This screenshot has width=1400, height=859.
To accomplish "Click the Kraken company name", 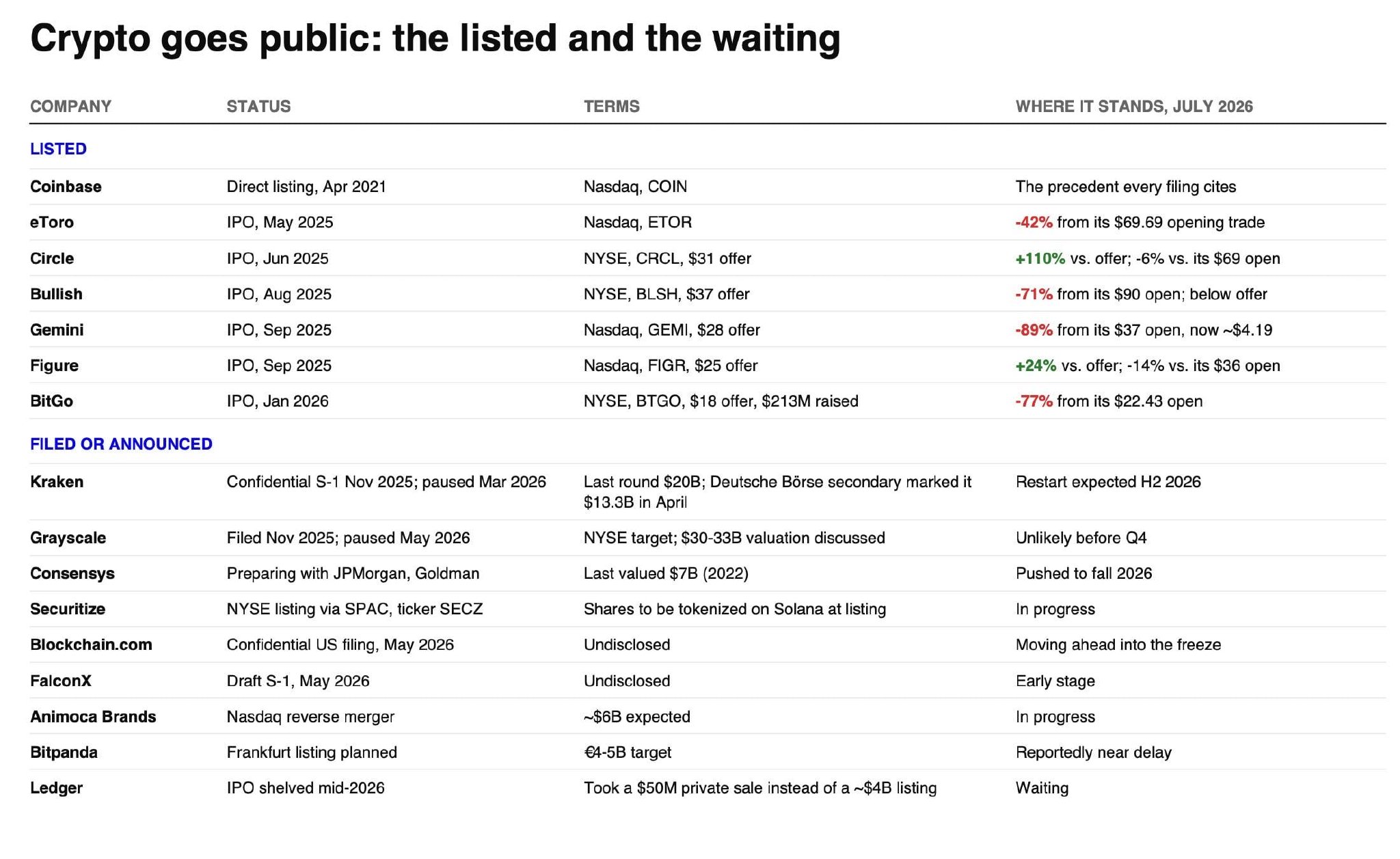I will (57, 482).
